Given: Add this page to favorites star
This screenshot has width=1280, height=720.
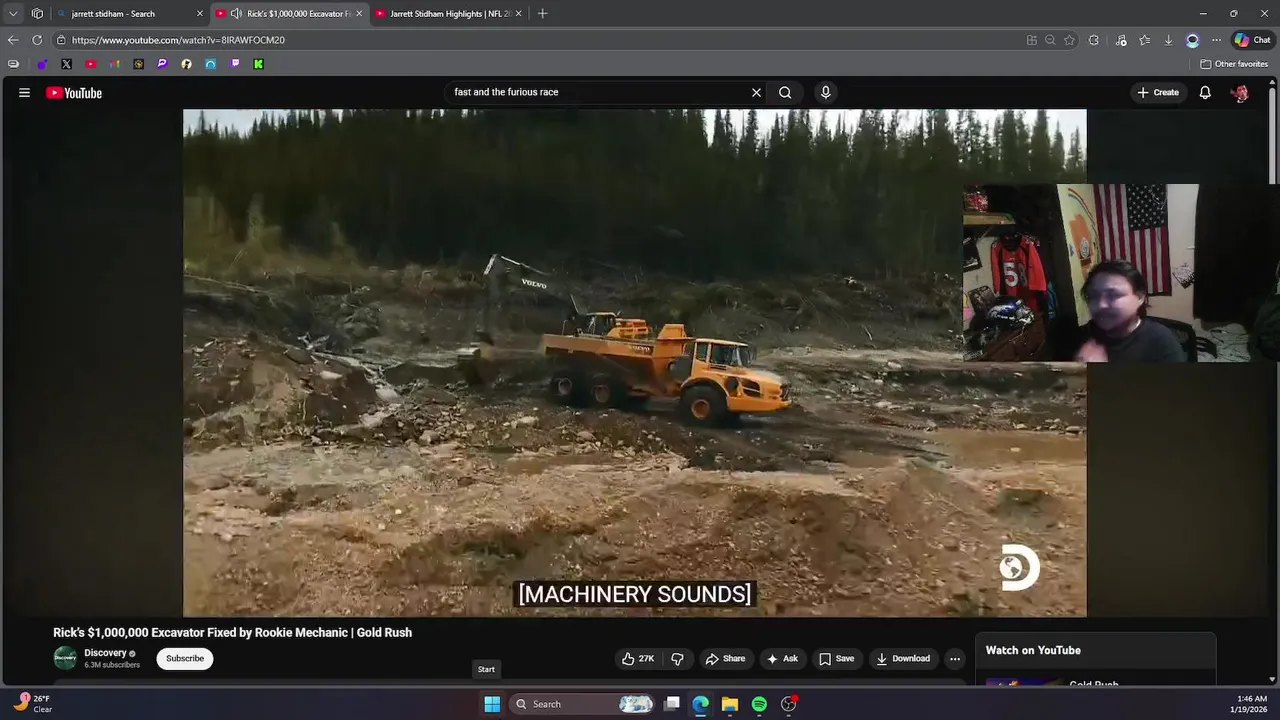Looking at the screenshot, I should [x=1069, y=40].
